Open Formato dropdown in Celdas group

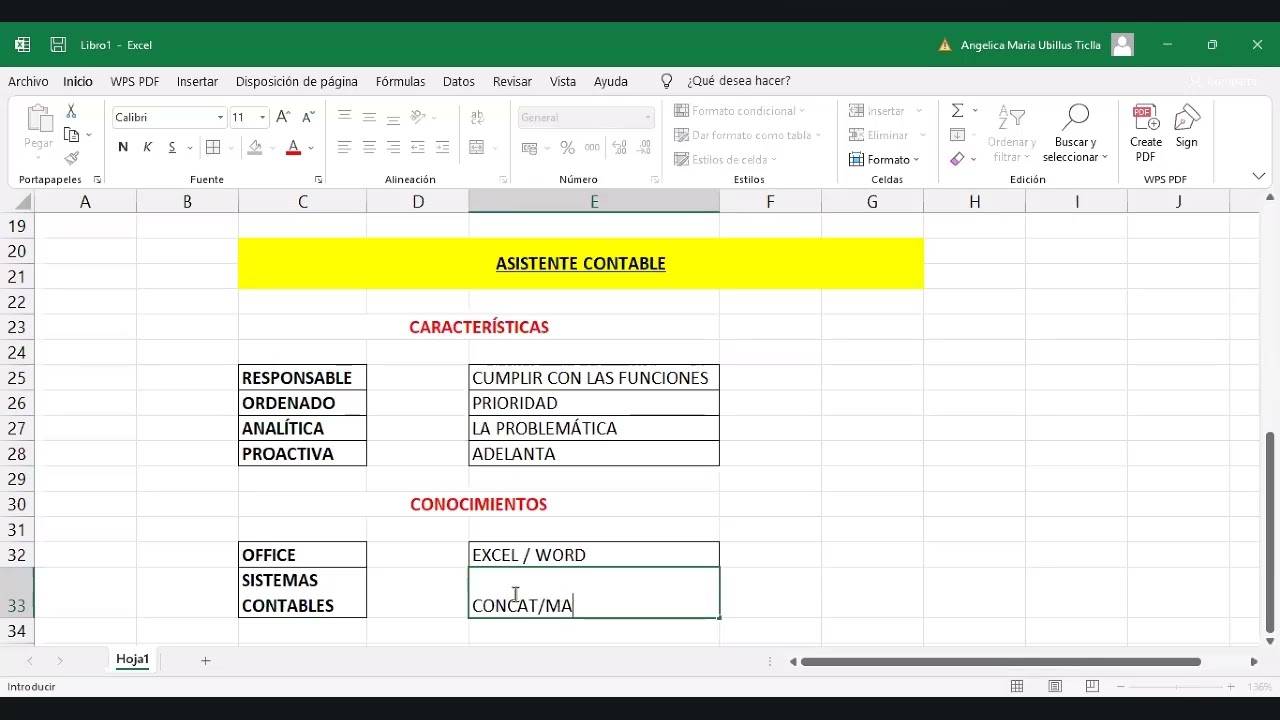pyautogui.click(x=884, y=159)
